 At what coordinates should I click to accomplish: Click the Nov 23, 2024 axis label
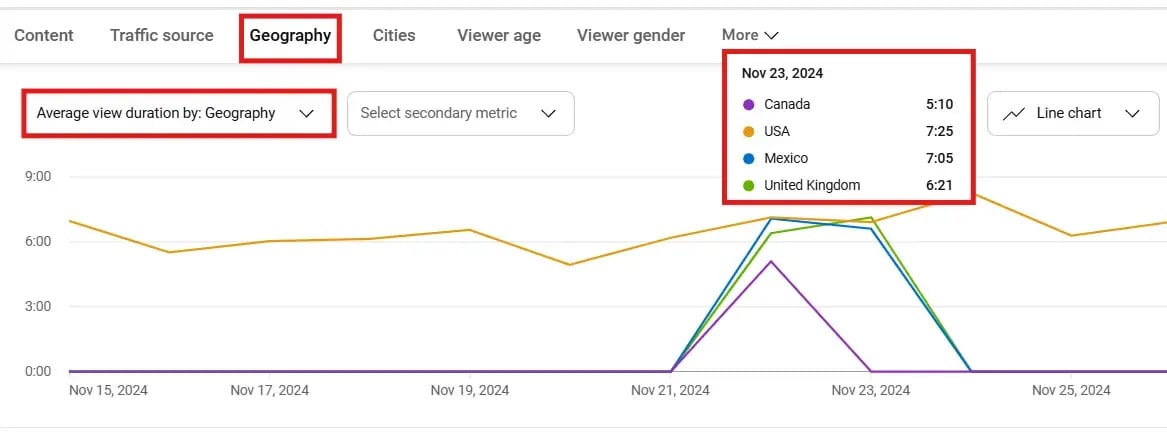tap(871, 390)
